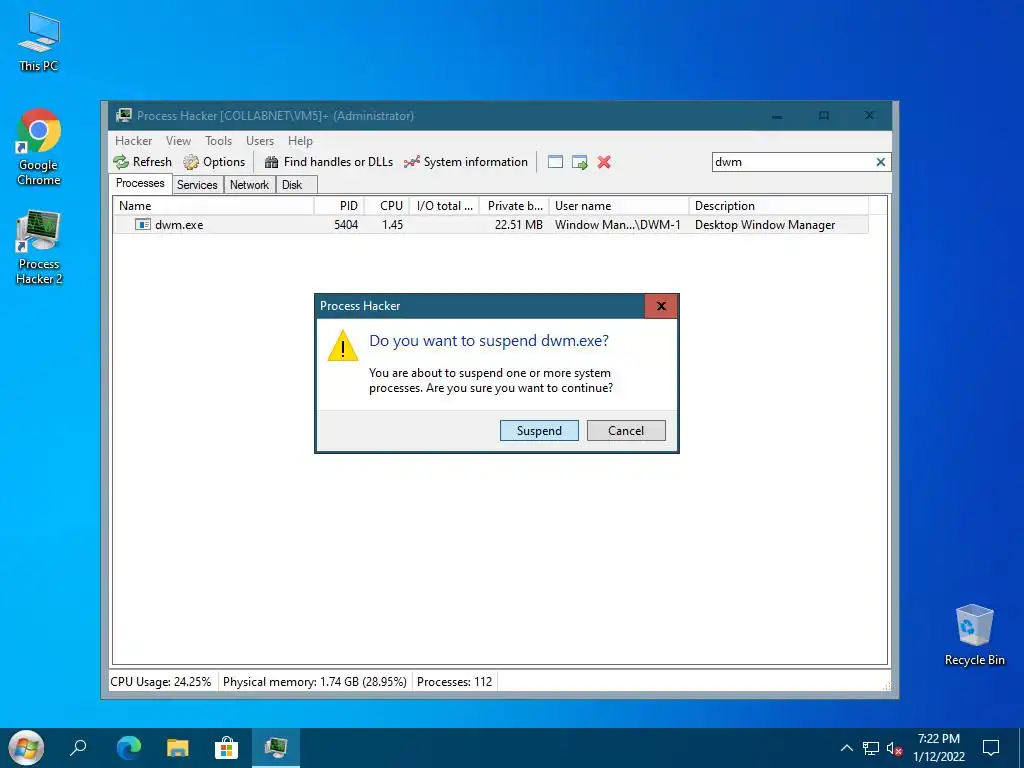Select the Processes tab
This screenshot has width=1024, height=768.
click(x=140, y=184)
